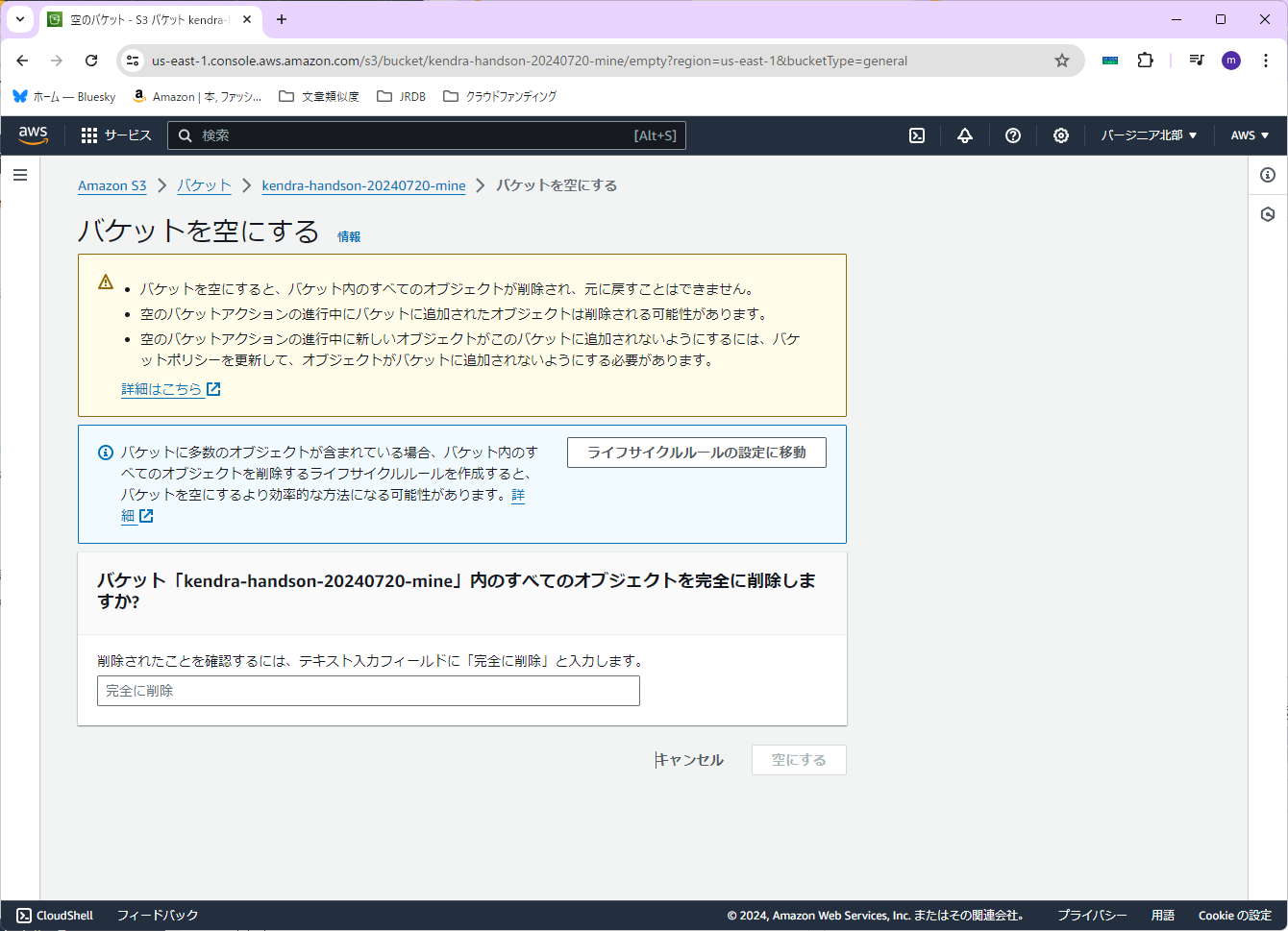Open the Amazon bookmark
Screen dimensions: 1288x931
[x=197, y=96]
